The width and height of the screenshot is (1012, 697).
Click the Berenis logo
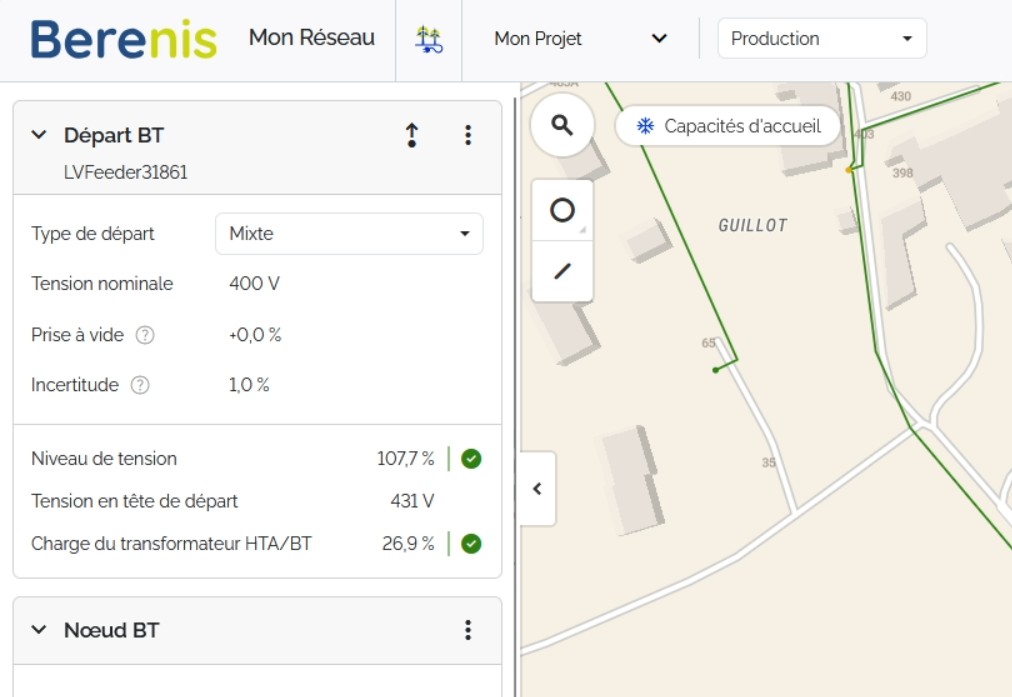pos(123,40)
